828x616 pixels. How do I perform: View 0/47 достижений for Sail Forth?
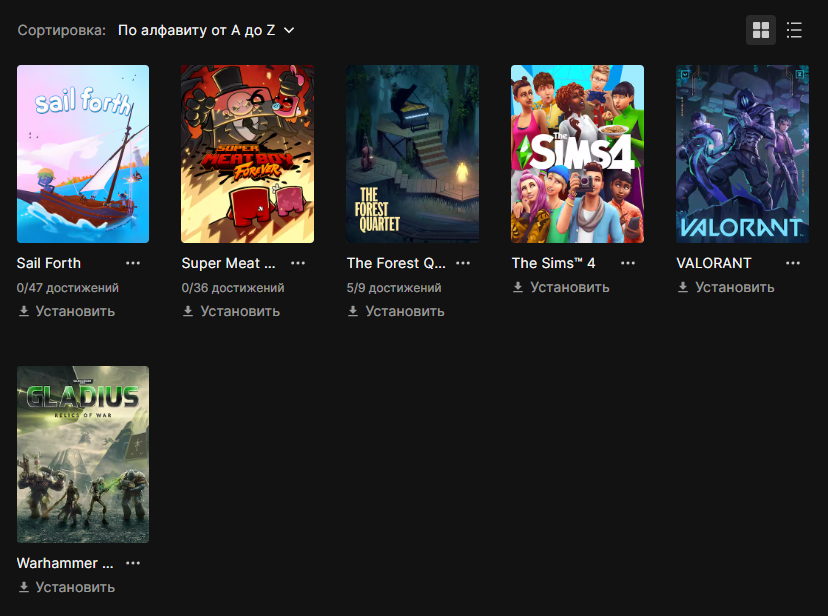(x=68, y=288)
